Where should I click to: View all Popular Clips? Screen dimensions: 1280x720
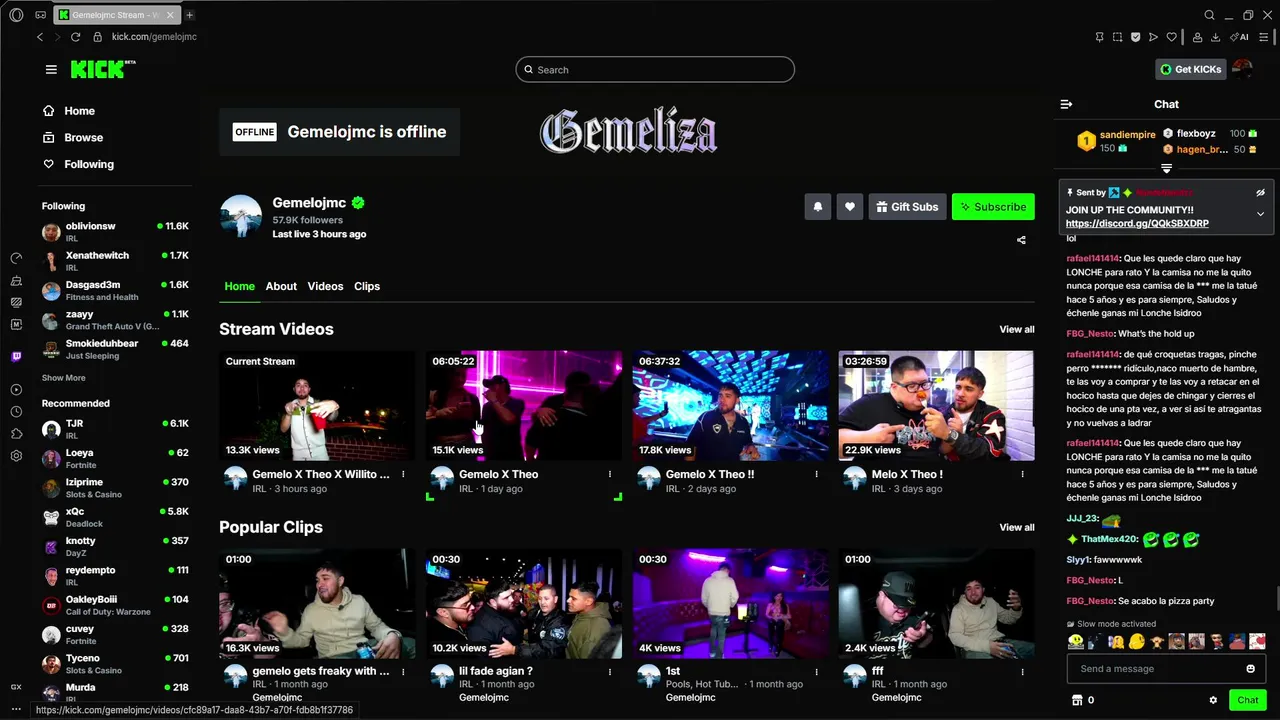coord(1017,527)
